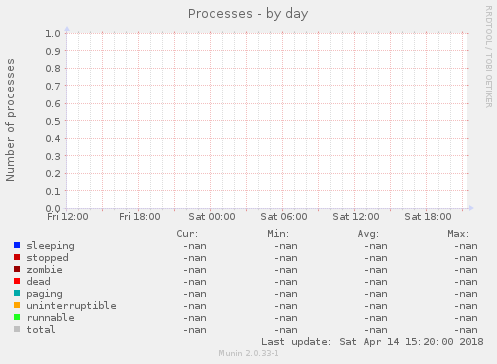Select the 'total' legend label
Screen dimensions: 497x364
click(41, 330)
